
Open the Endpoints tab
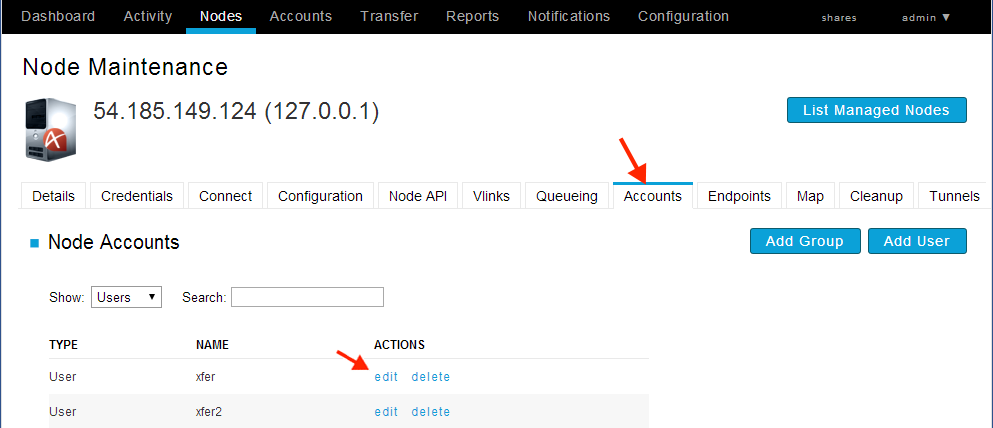click(739, 196)
